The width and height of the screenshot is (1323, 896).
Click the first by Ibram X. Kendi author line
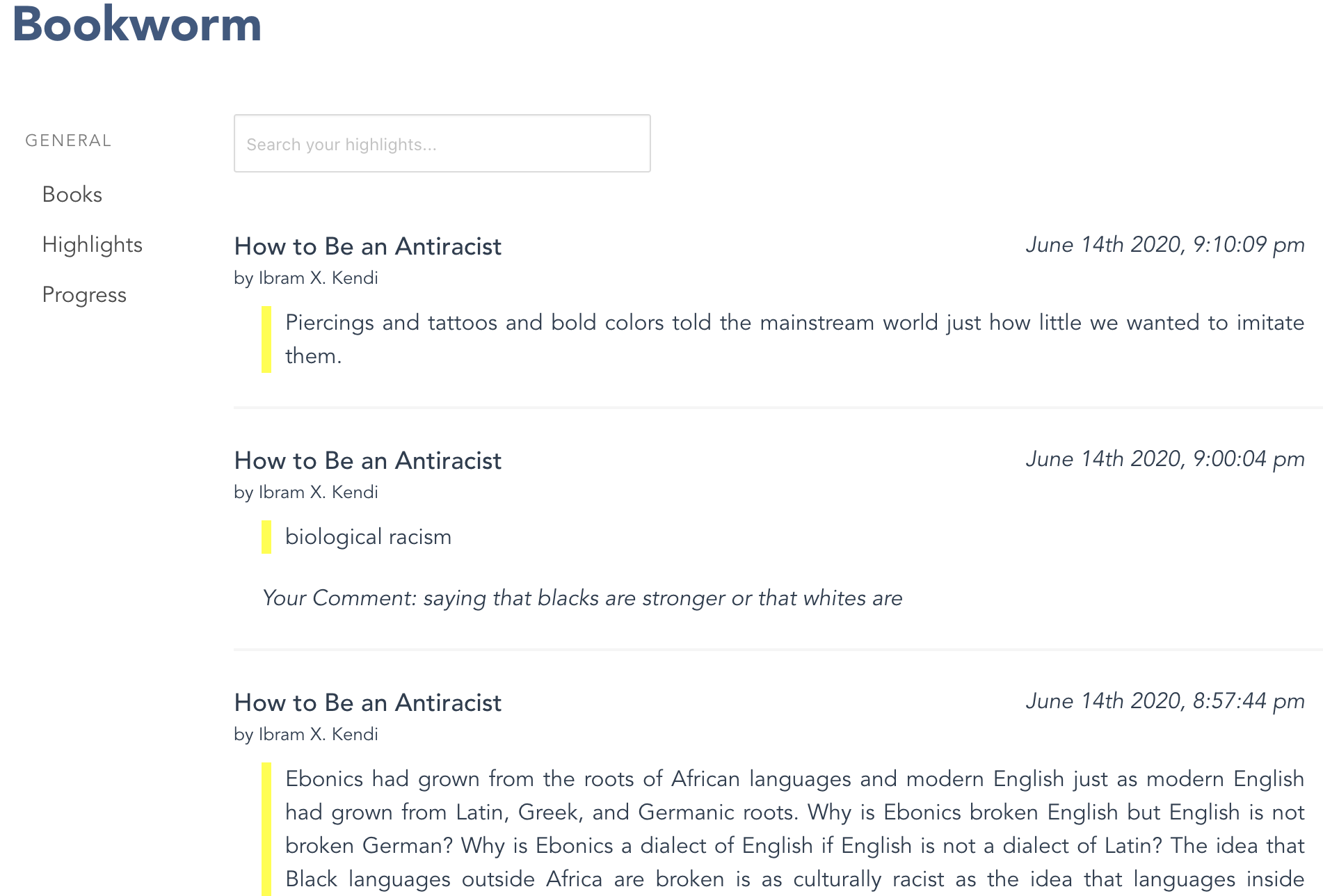(x=306, y=278)
